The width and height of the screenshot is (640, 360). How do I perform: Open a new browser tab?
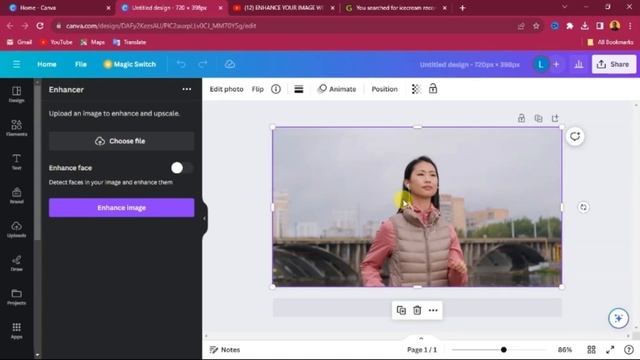pos(462,8)
